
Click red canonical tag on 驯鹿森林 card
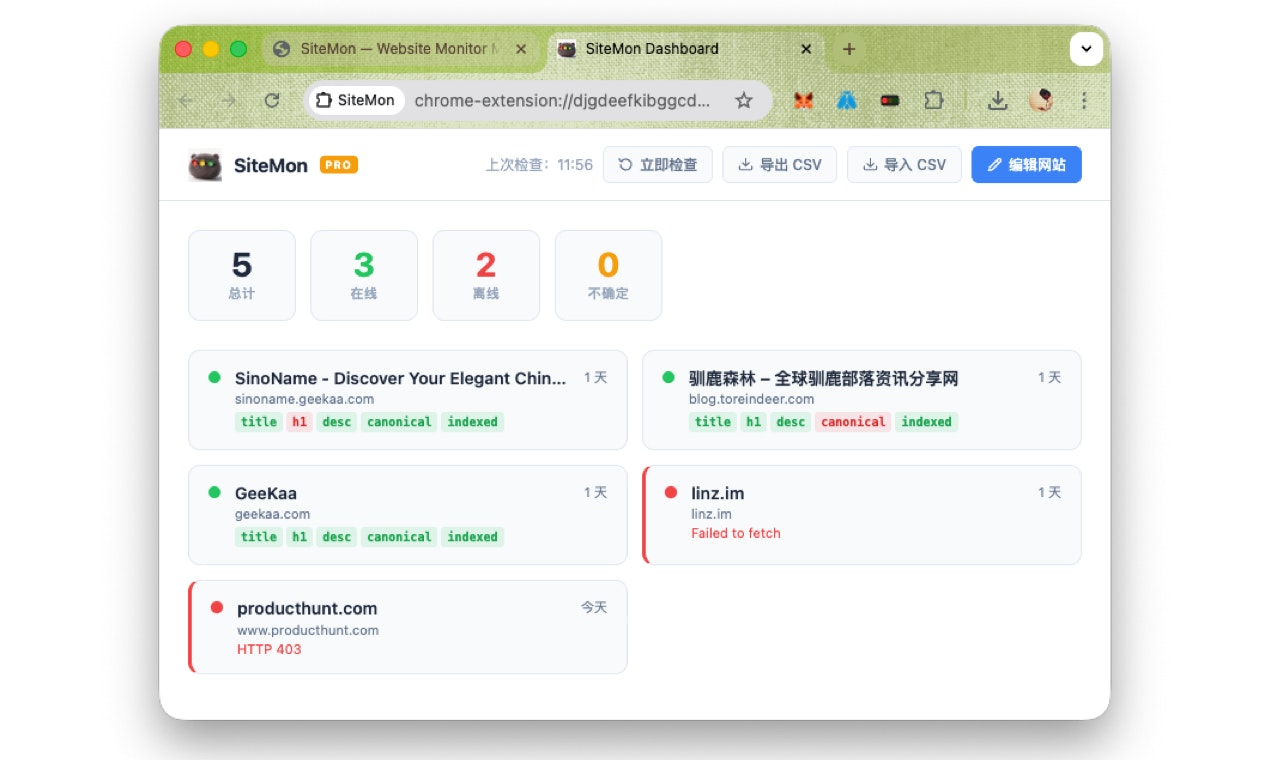853,422
